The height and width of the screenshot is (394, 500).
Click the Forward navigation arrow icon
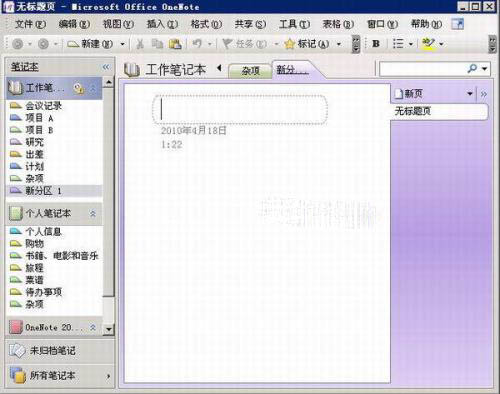click(x=43, y=44)
